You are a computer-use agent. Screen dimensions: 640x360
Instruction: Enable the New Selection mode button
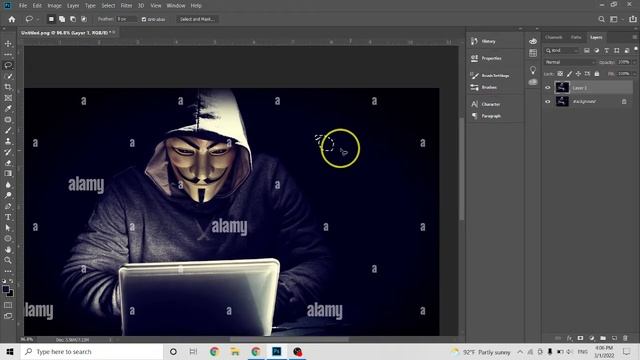tap(51, 19)
